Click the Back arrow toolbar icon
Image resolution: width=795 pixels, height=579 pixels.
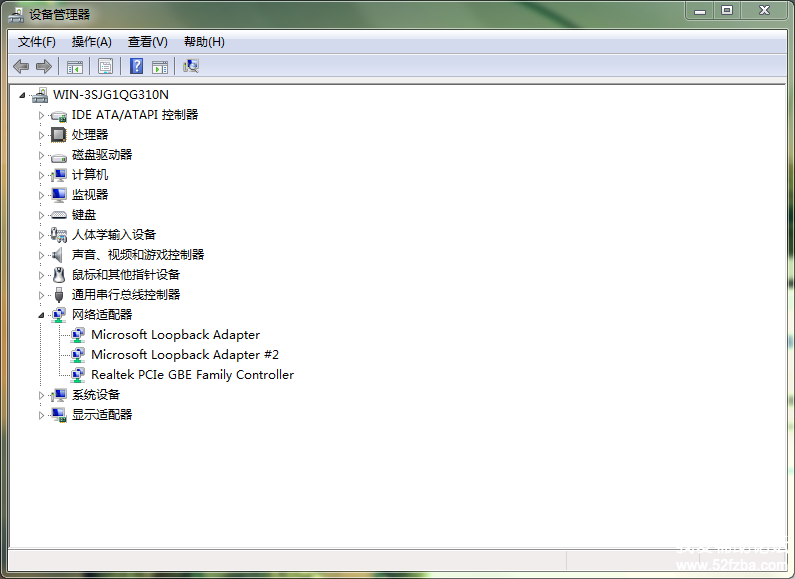coord(21,66)
